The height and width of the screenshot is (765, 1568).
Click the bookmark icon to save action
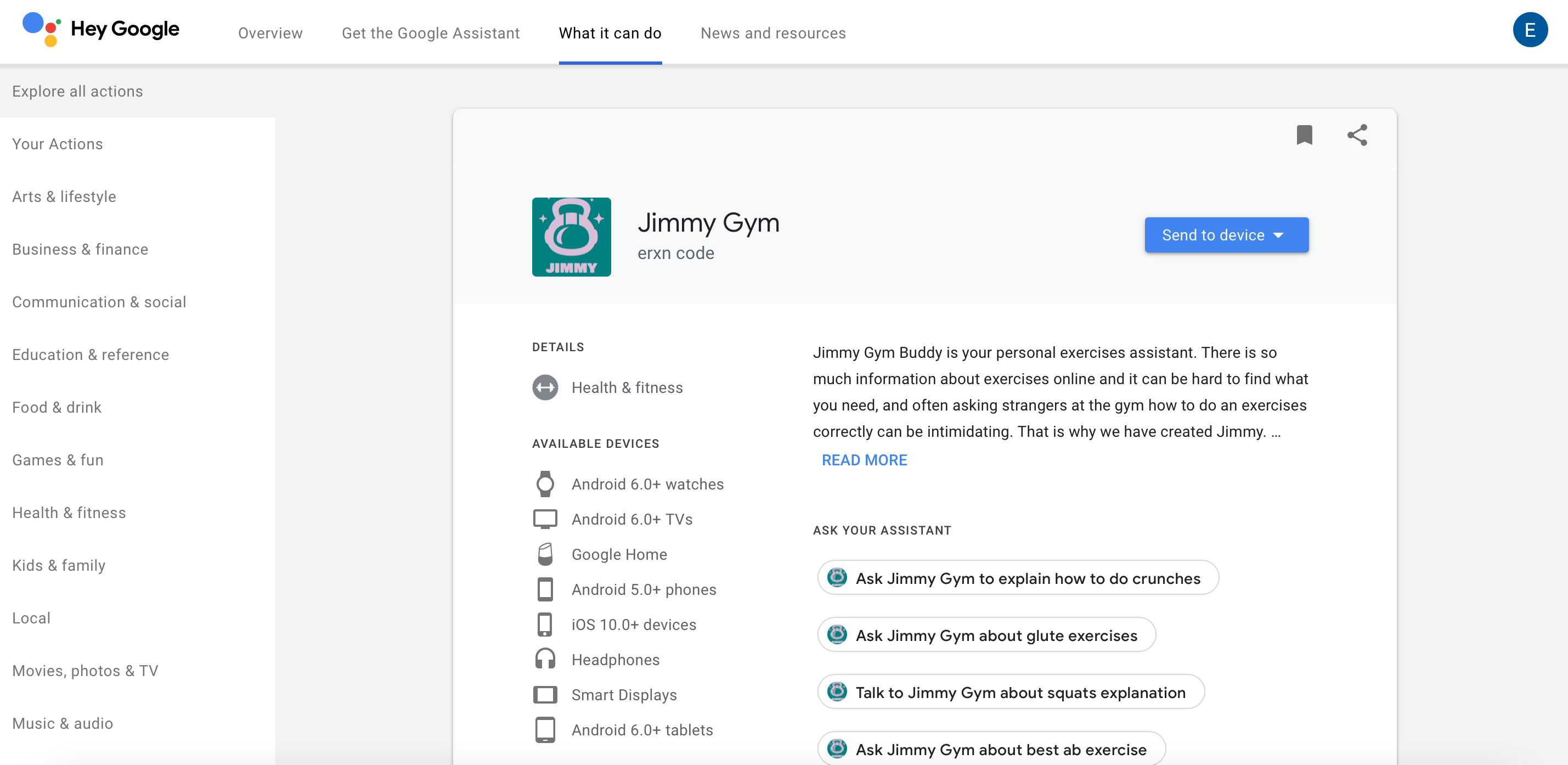tap(1304, 134)
